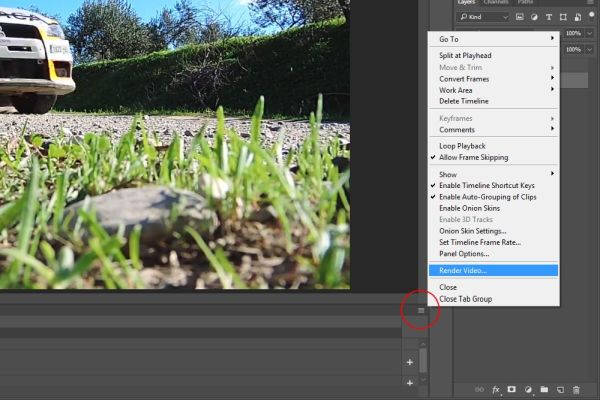Click the timeline scrollbar down arrow
This screenshot has height=400, width=600.
[x=423, y=380]
